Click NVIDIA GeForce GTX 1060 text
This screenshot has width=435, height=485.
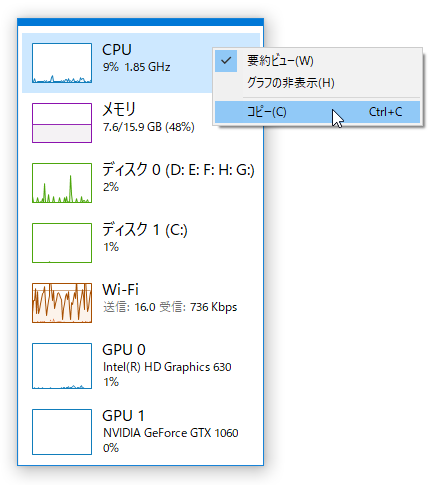click(x=171, y=433)
